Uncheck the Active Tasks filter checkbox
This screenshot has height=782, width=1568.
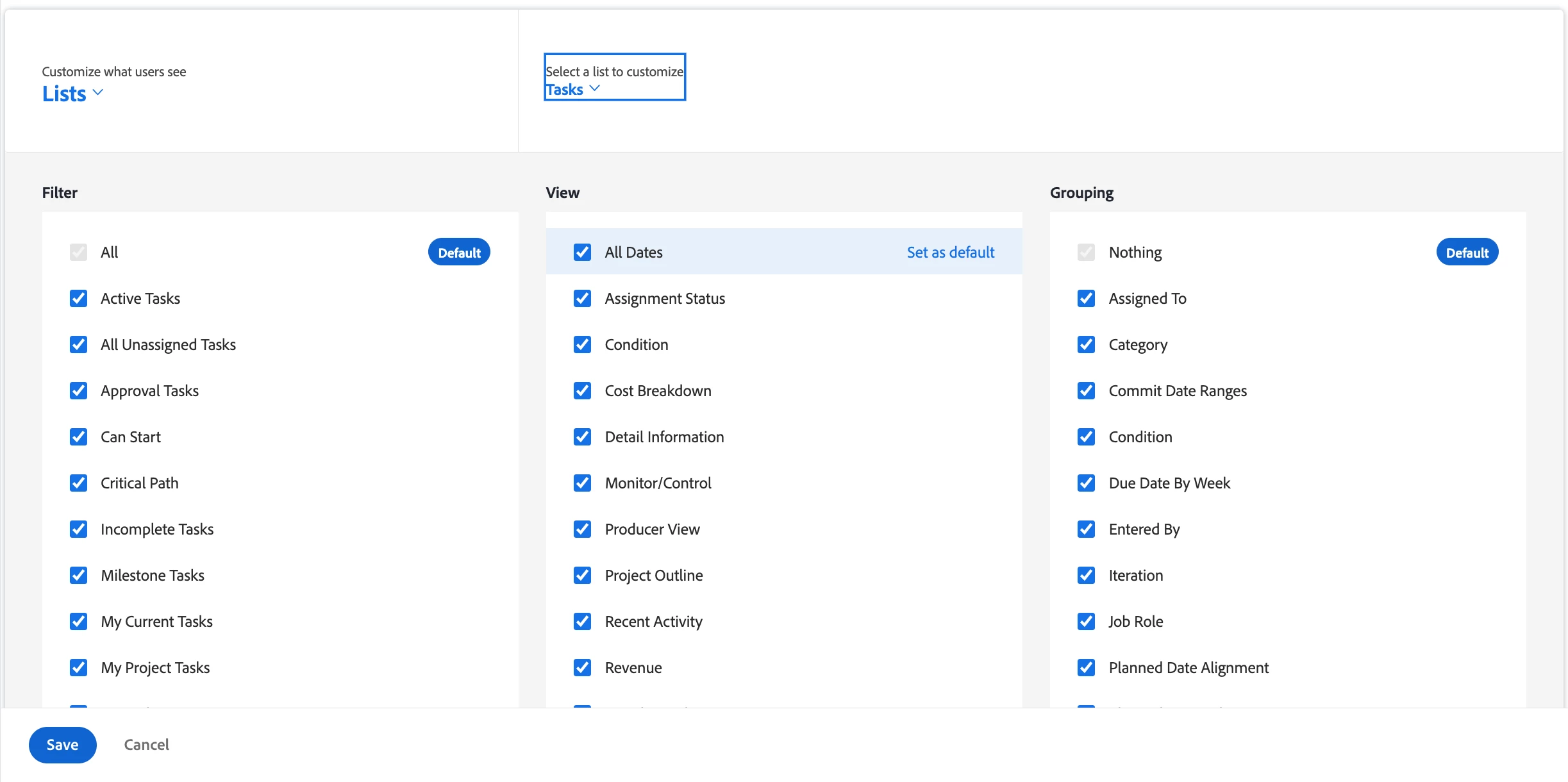78,299
